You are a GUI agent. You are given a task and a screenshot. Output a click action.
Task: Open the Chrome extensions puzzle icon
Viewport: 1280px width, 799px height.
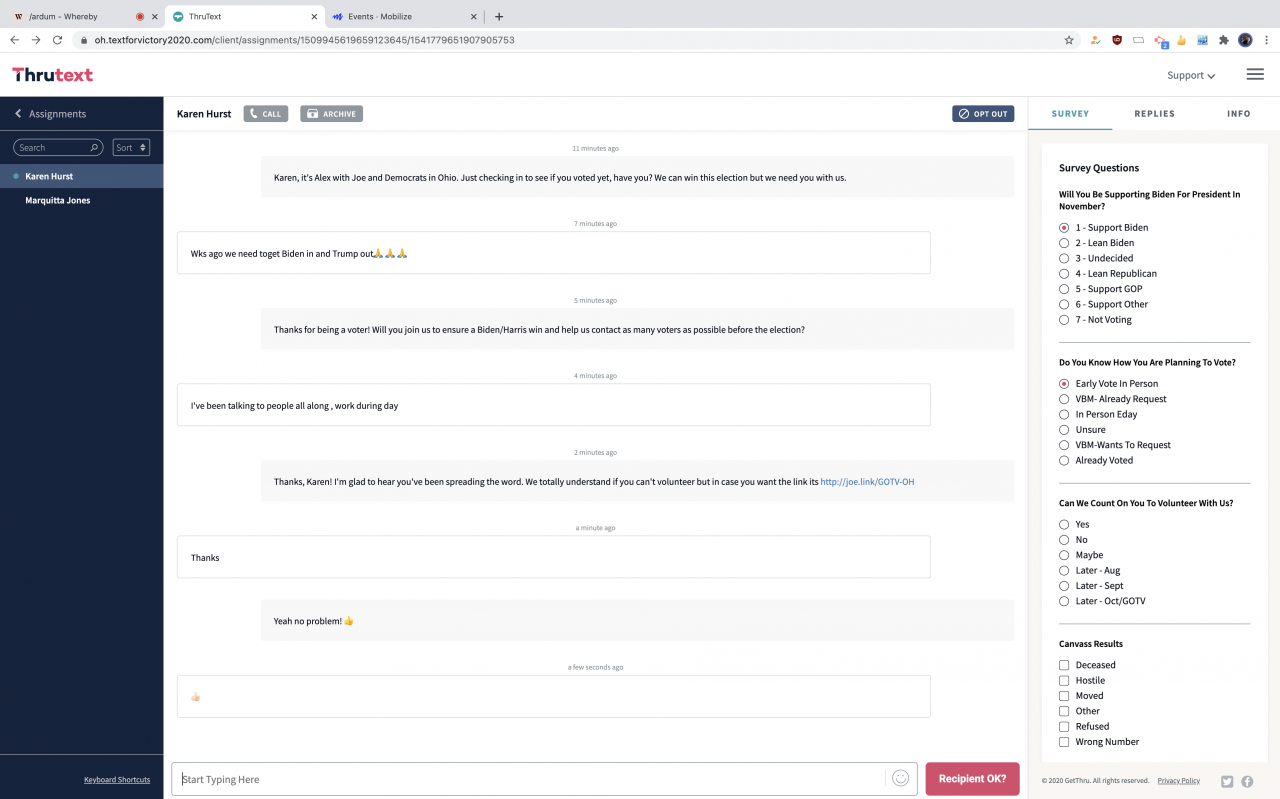[1223, 40]
